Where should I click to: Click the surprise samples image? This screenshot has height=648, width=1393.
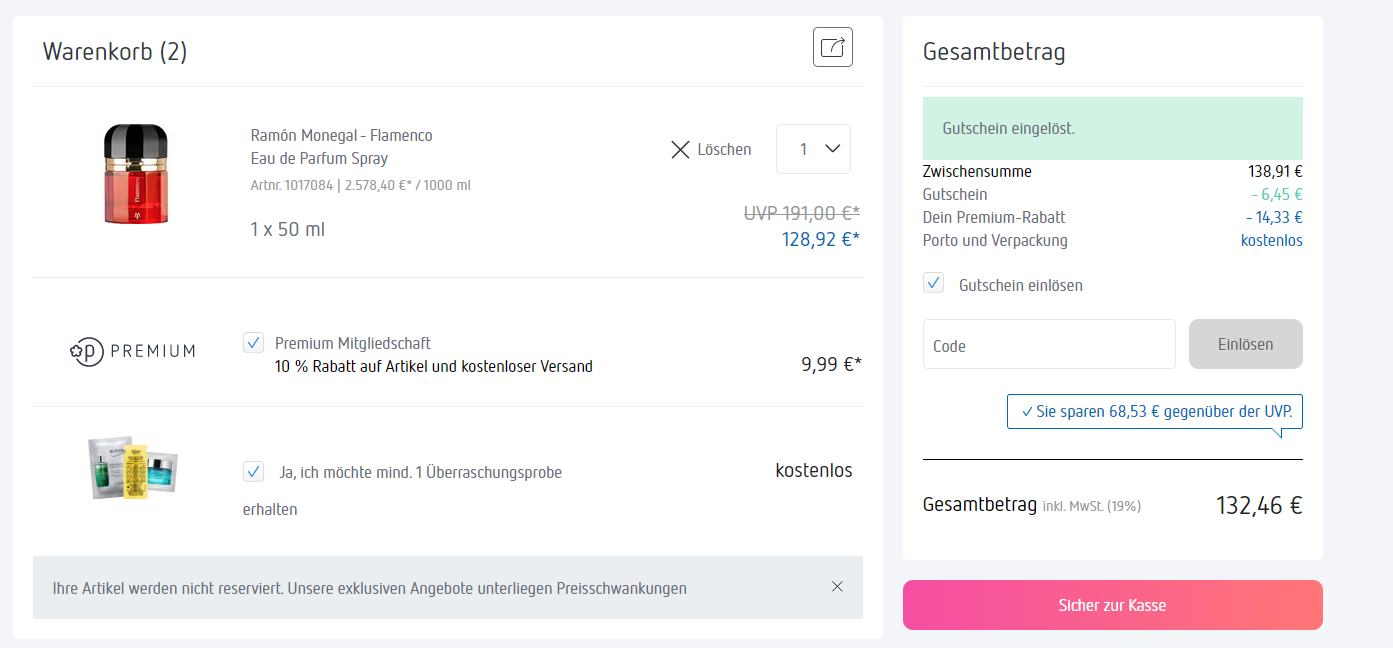tap(132, 466)
